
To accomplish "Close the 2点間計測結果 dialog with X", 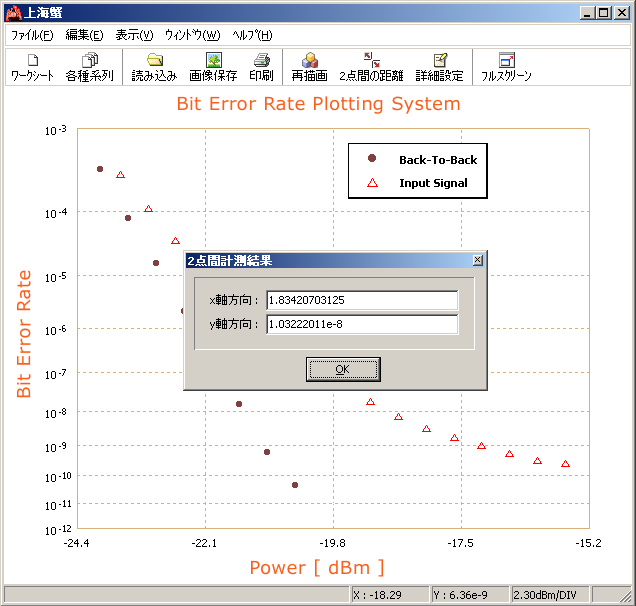I will [477, 261].
